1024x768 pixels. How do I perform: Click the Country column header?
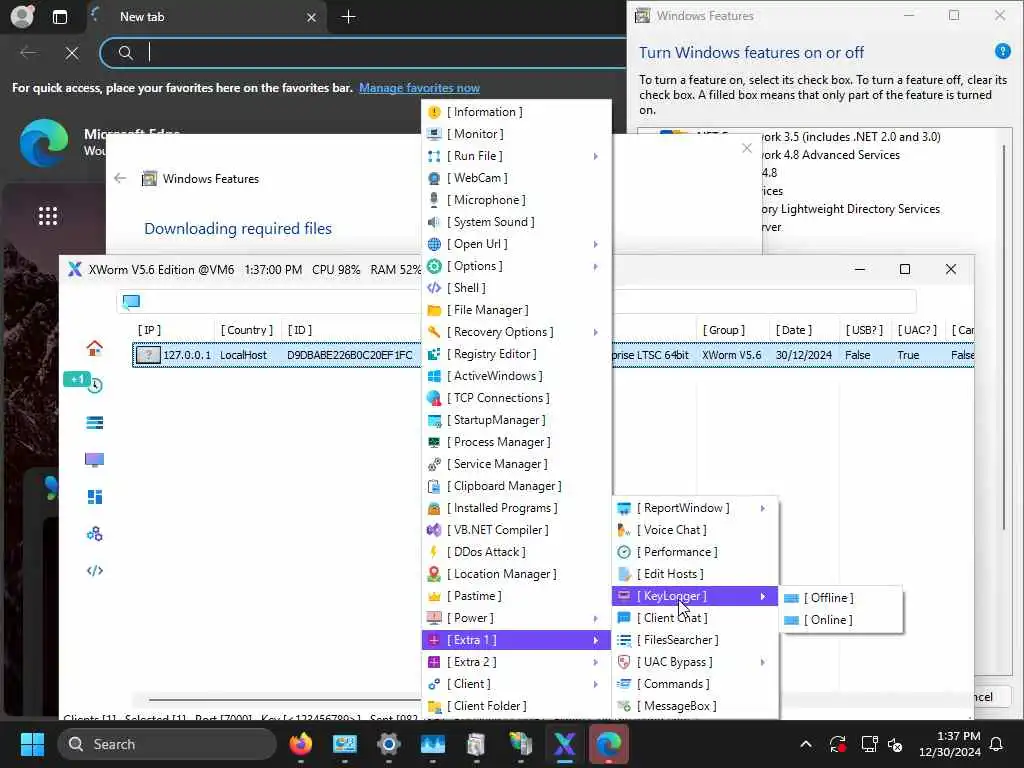[247, 330]
